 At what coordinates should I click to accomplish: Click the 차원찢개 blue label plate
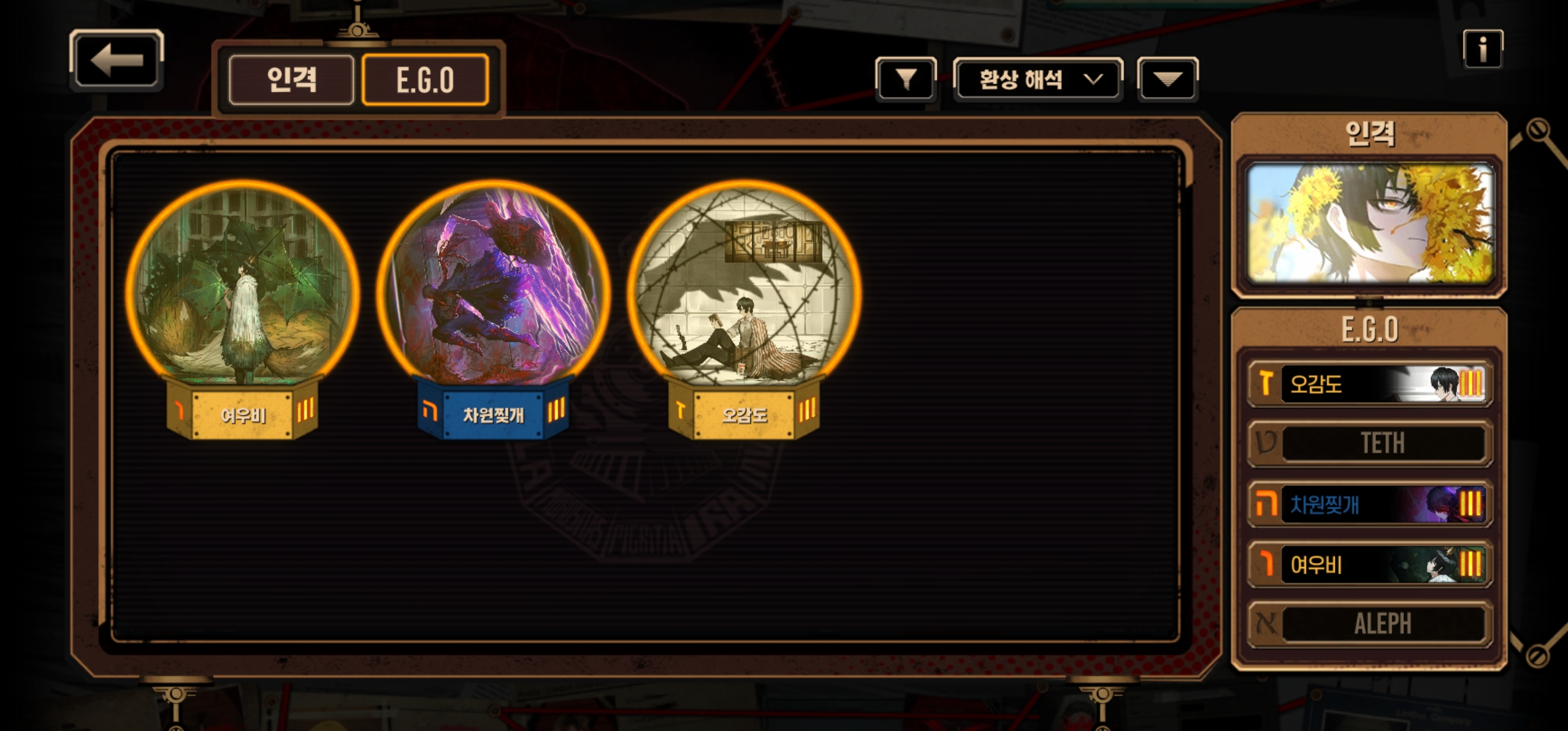click(493, 414)
